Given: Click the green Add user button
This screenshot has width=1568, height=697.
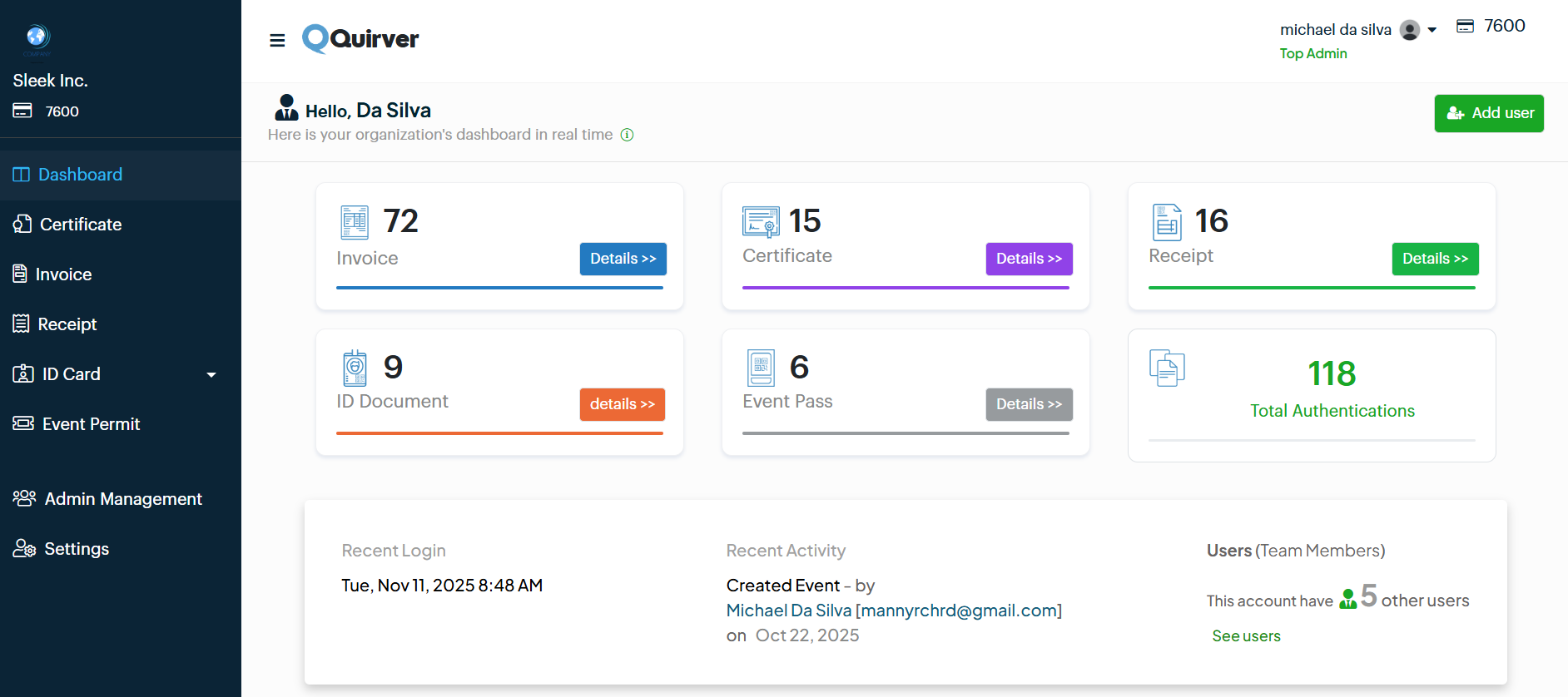Looking at the screenshot, I should [1489, 113].
